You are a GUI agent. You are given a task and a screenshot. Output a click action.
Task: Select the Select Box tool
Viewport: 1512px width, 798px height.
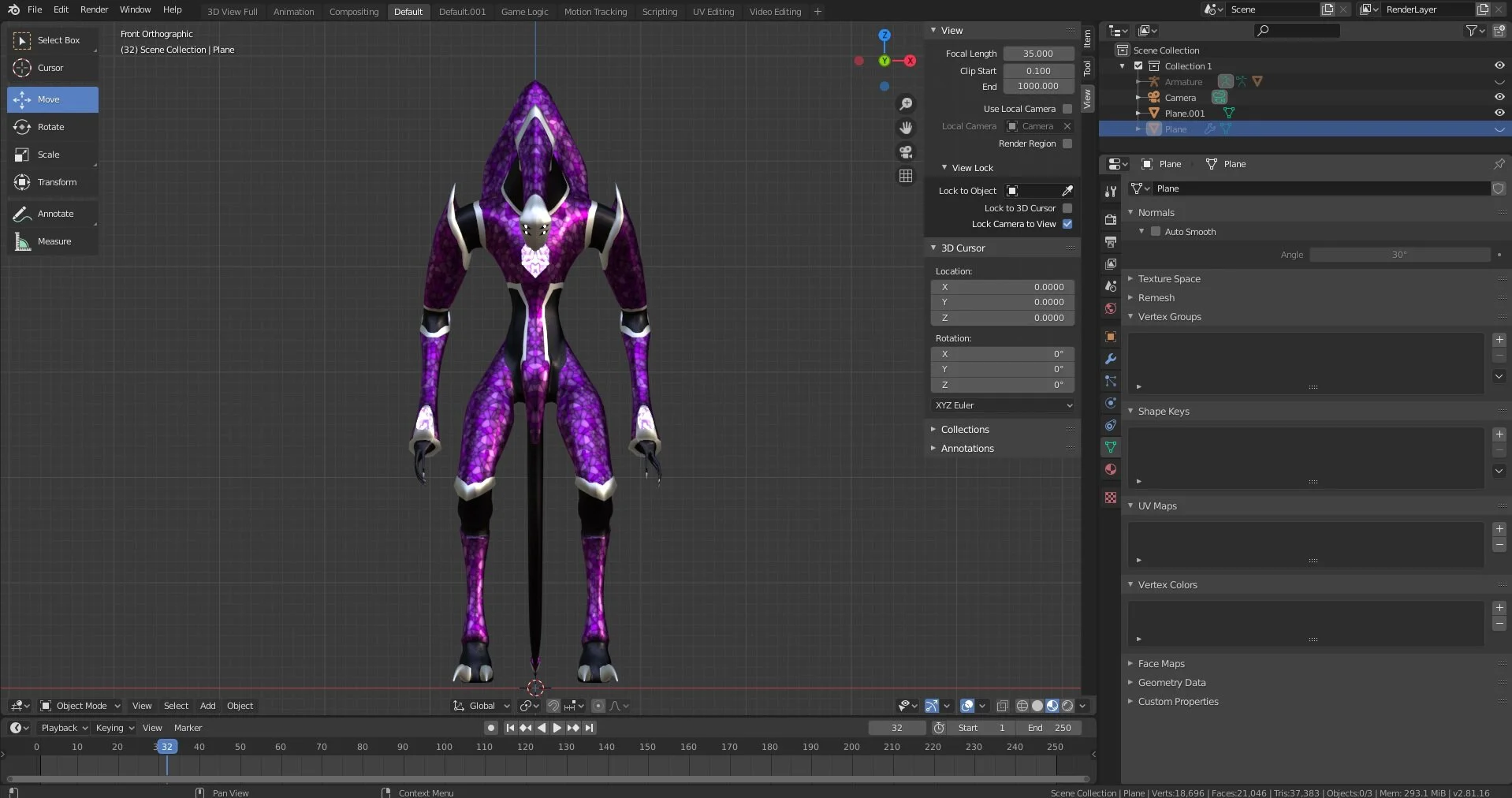[x=52, y=40]
